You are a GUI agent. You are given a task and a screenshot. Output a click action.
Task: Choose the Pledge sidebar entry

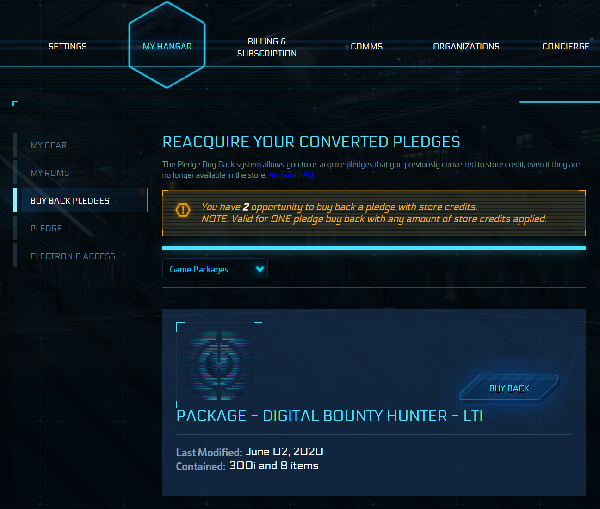(x=46, y=228)
